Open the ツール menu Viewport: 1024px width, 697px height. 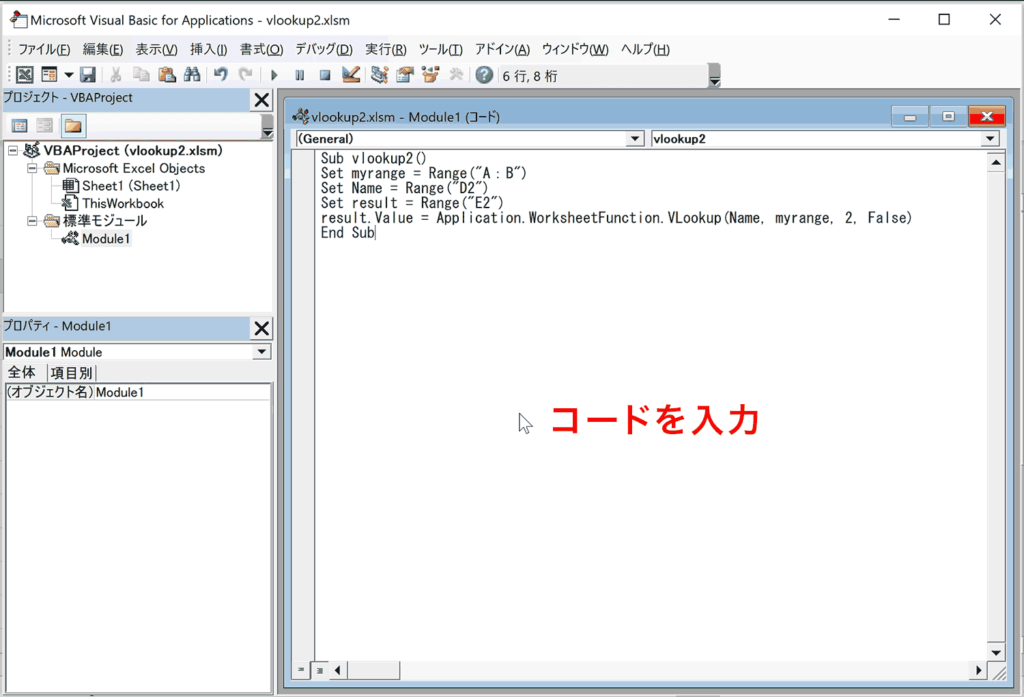440,50
